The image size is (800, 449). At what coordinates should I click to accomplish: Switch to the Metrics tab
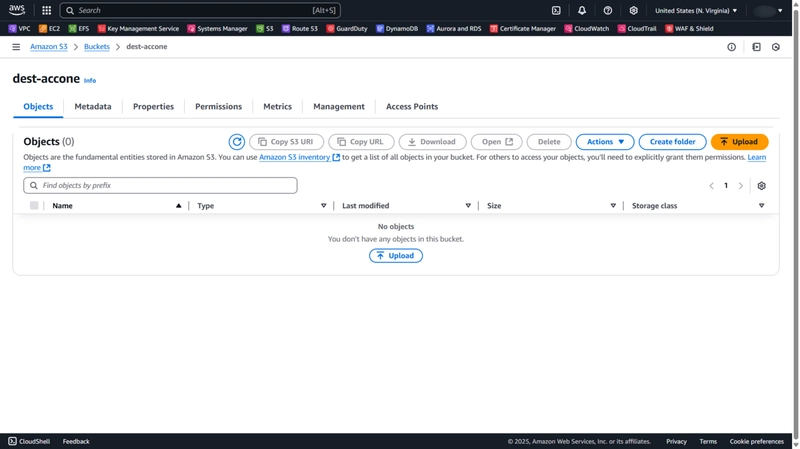[278, 107]
